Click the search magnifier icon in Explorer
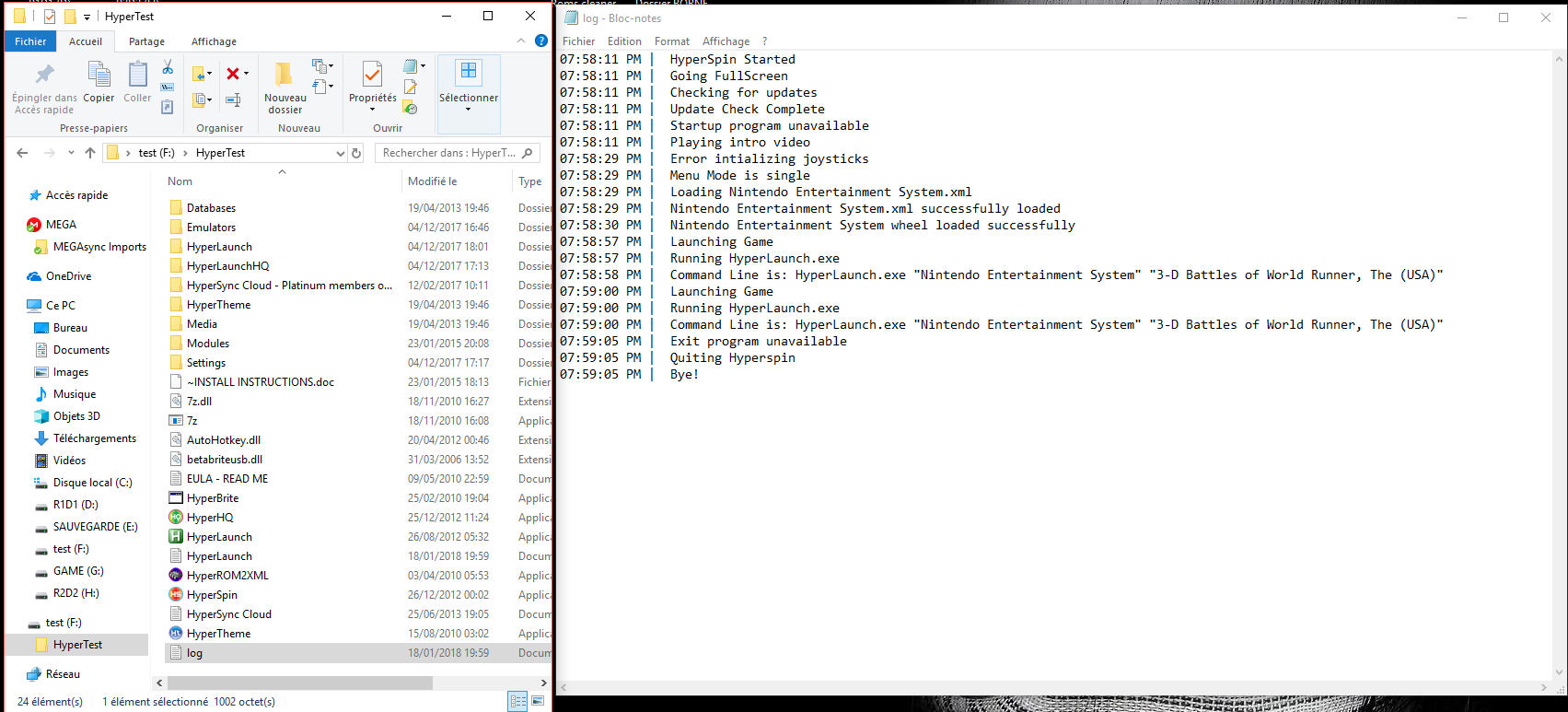Viewport: 1568px width, 712px height. tap(528, 153)
